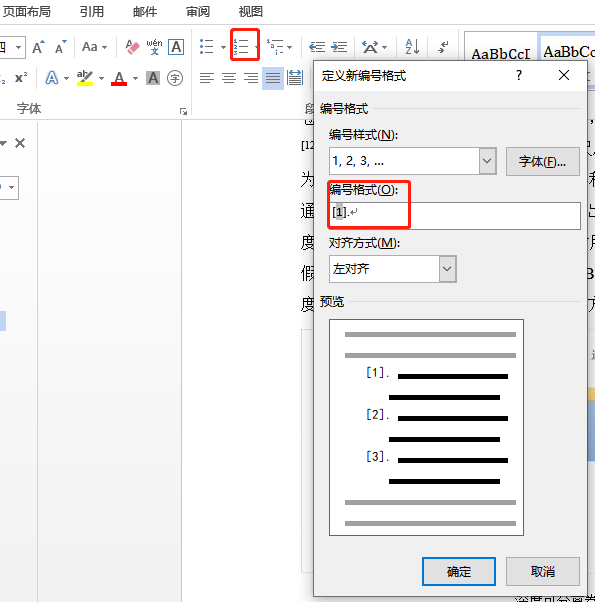Open the font dialog launcher

pyautogui.click(x=183, y=111)
